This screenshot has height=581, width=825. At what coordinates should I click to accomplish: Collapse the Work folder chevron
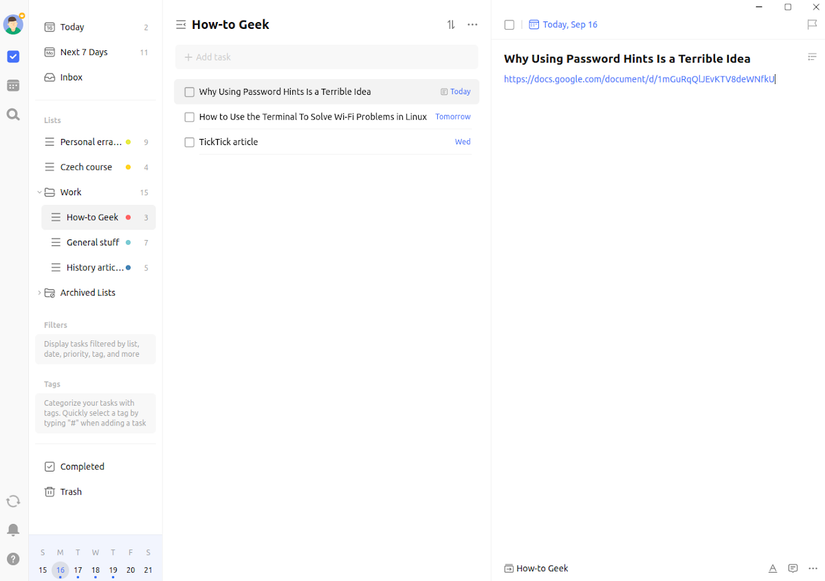(x=39, y=192)
